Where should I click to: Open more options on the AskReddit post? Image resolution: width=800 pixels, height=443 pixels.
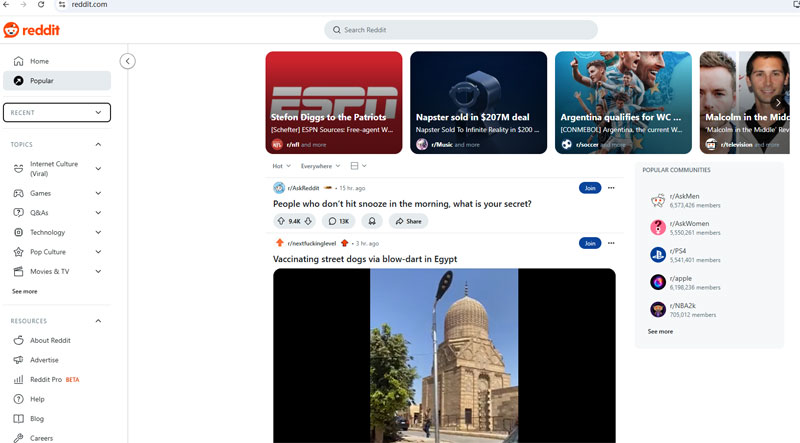point(611,188)
